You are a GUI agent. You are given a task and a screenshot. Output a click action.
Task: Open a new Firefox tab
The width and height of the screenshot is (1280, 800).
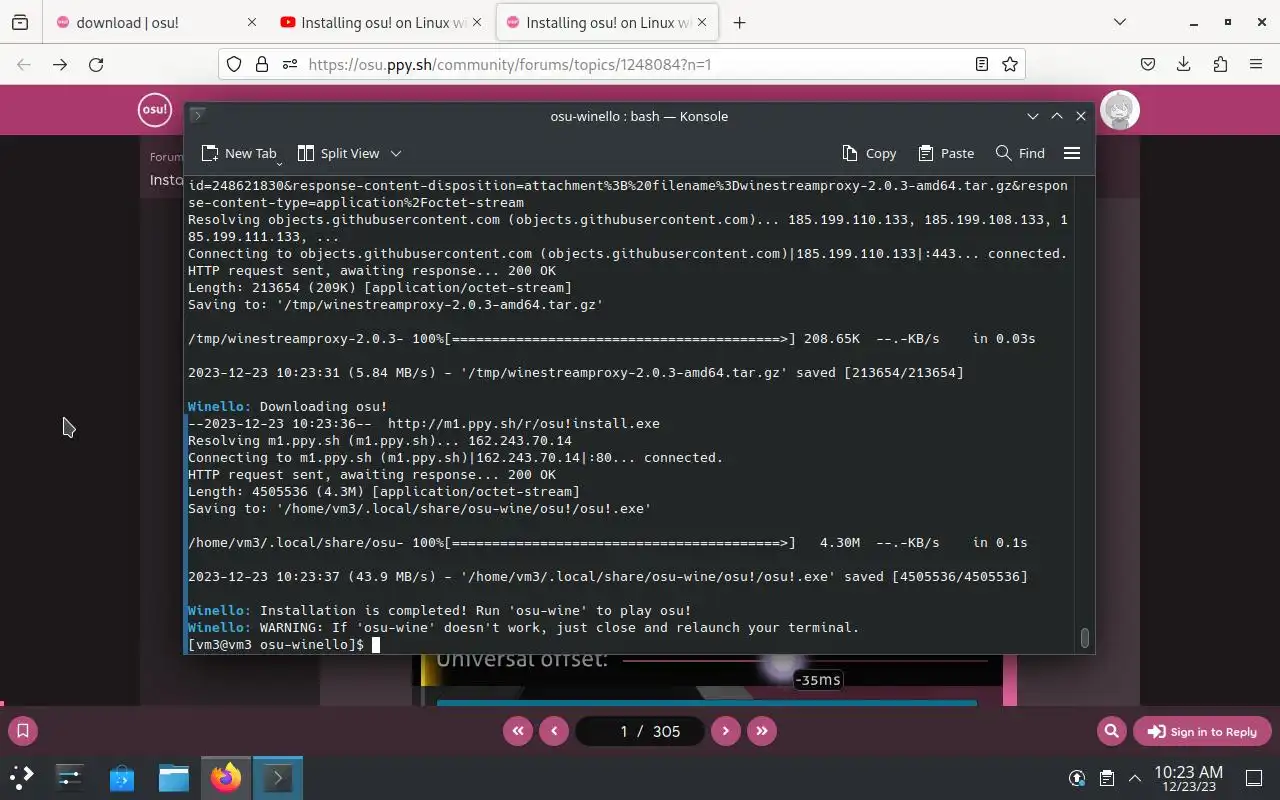[x=739, y=22]
